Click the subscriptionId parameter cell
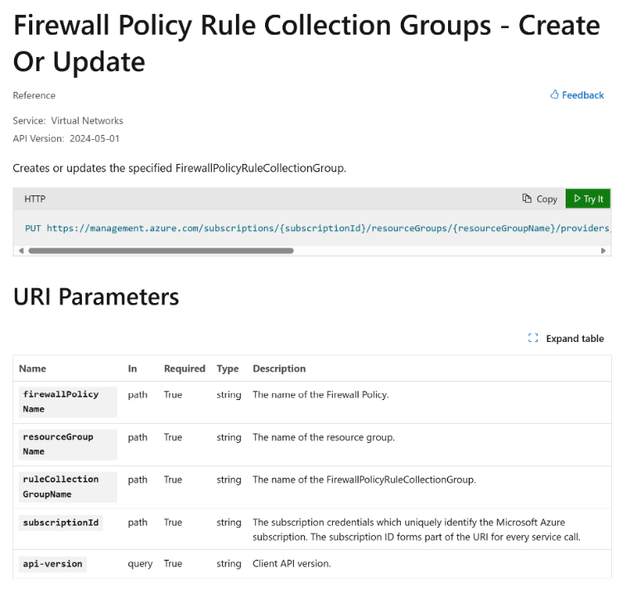 61,522
